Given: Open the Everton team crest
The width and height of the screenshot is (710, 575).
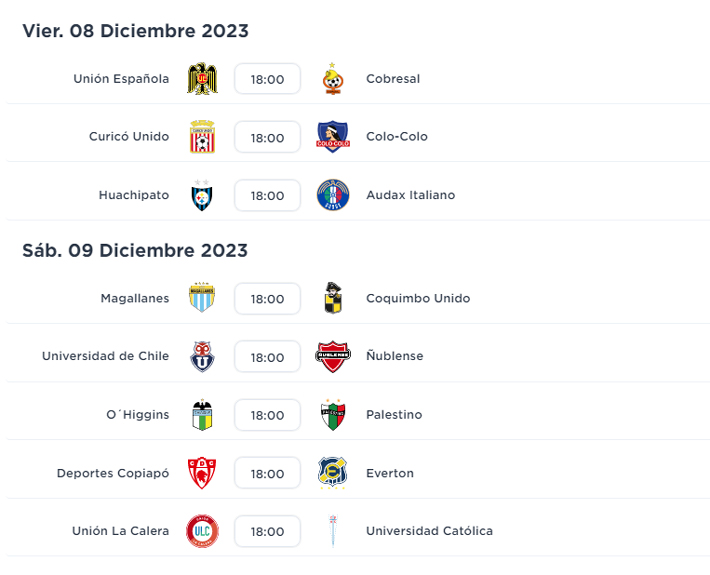Looking at the screenshot, I should [332, 473].
